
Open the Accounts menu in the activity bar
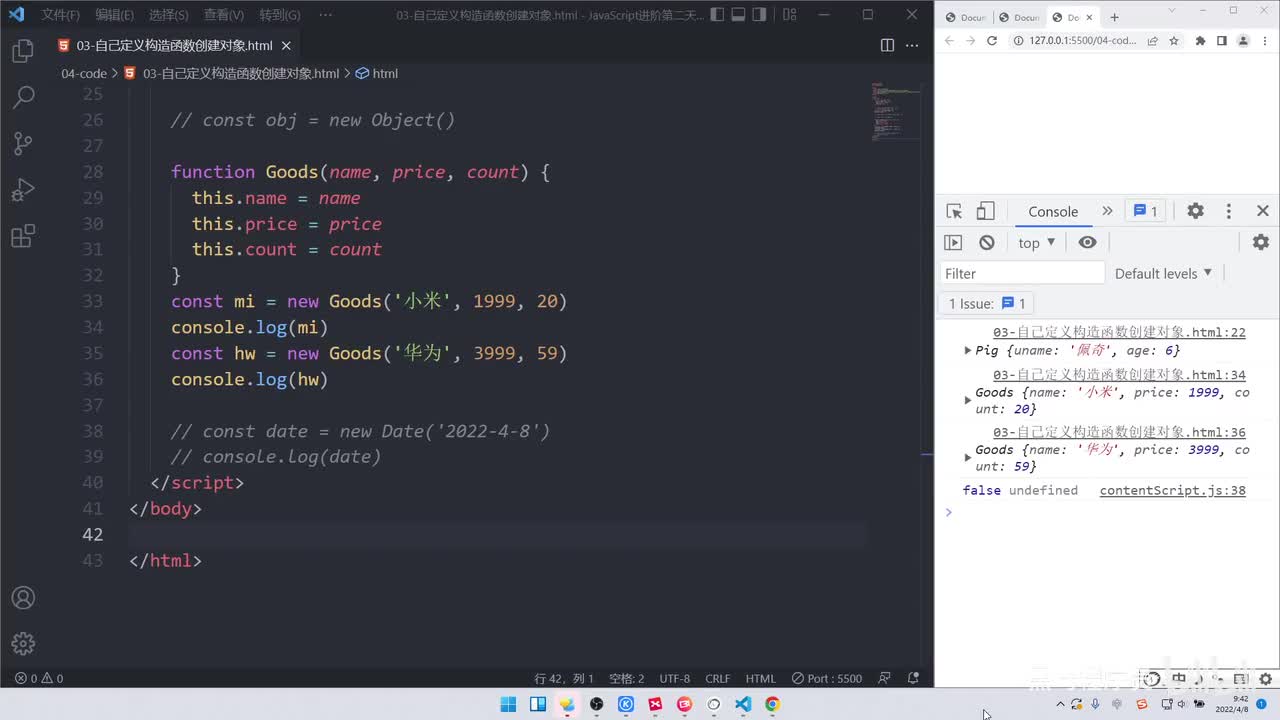pyautogui.click(x=23, y=598)
